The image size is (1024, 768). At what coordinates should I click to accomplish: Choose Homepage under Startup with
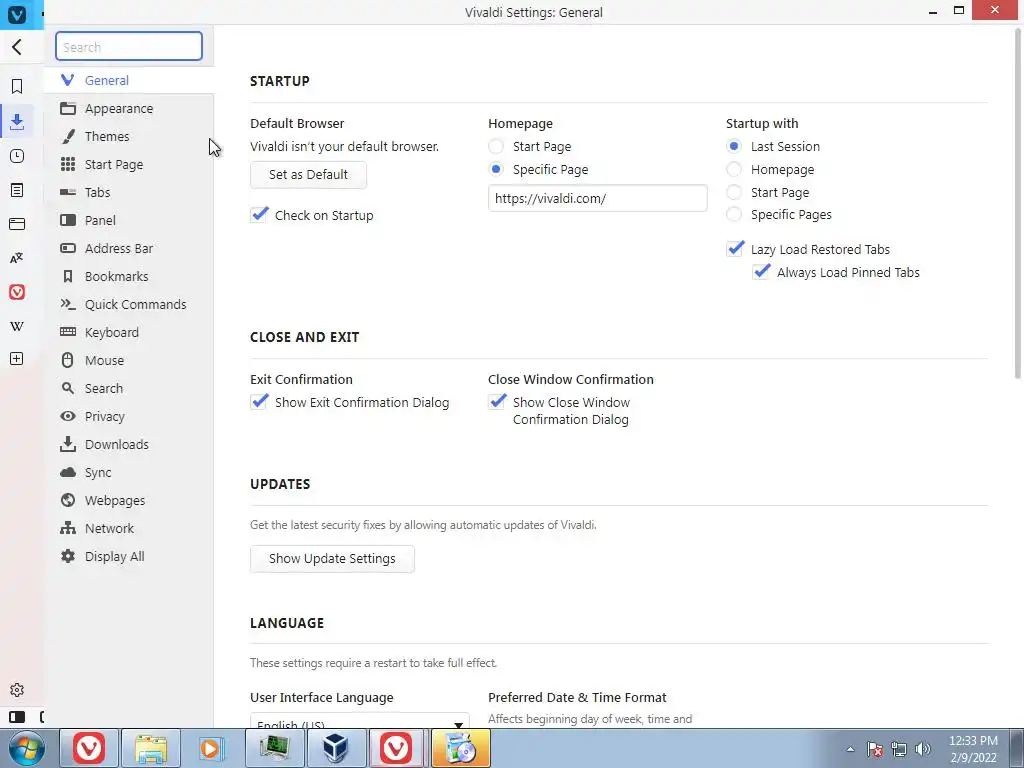tap(734, 169)
